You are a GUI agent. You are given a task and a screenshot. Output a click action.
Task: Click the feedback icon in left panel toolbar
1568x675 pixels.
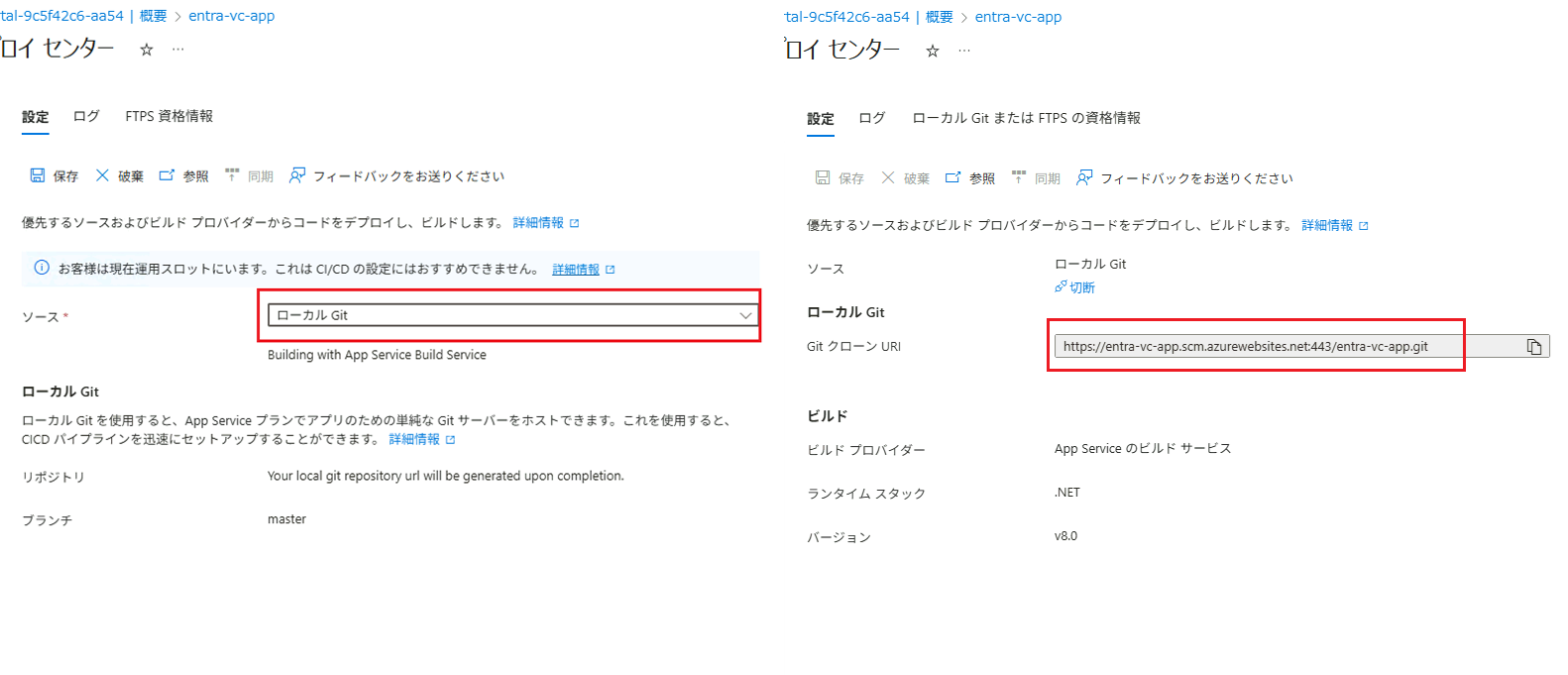296,175
